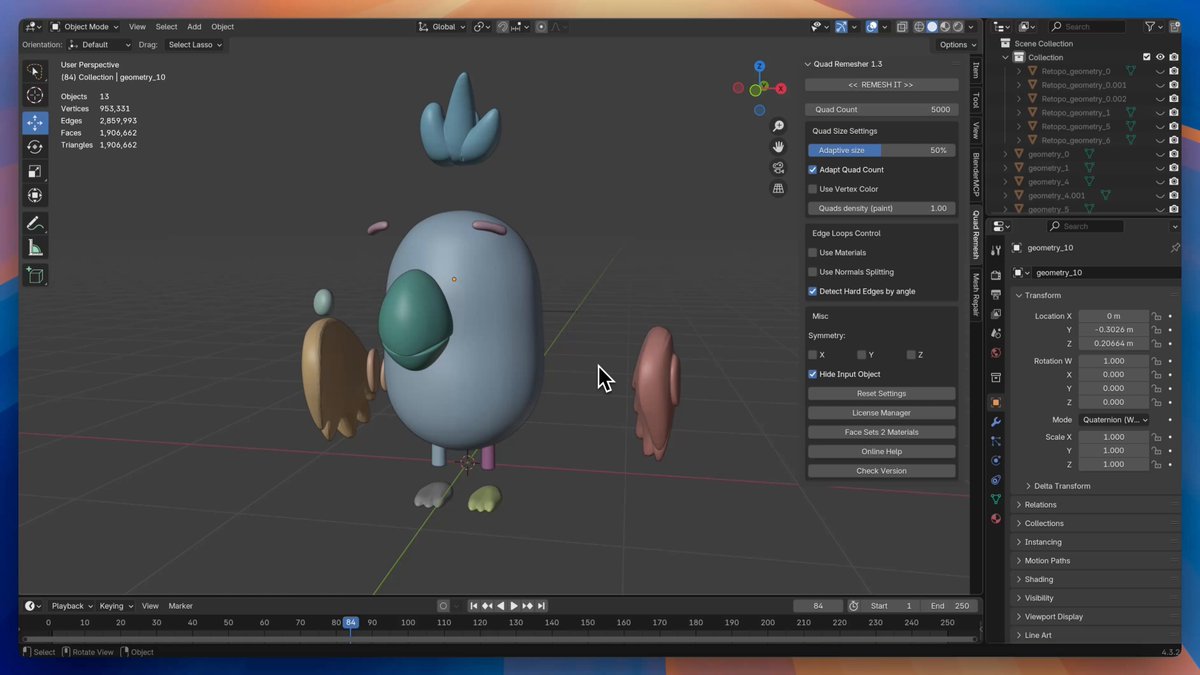Open the Select Lasso drag dropdown
This screenshot has height=675, width=1200.
point(196,45)
